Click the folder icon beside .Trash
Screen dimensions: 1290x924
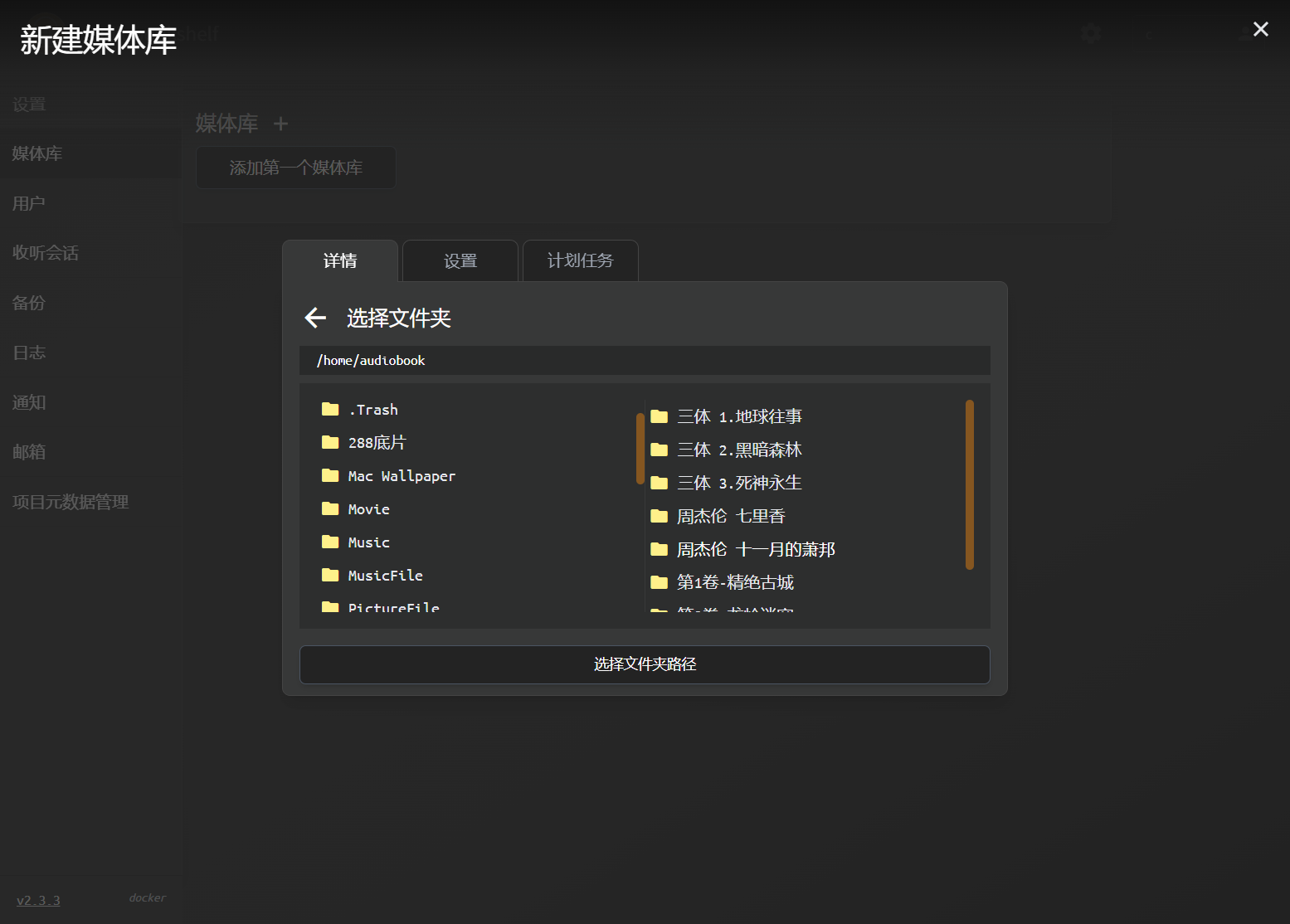pyautogui.click(x=330, y=409)
